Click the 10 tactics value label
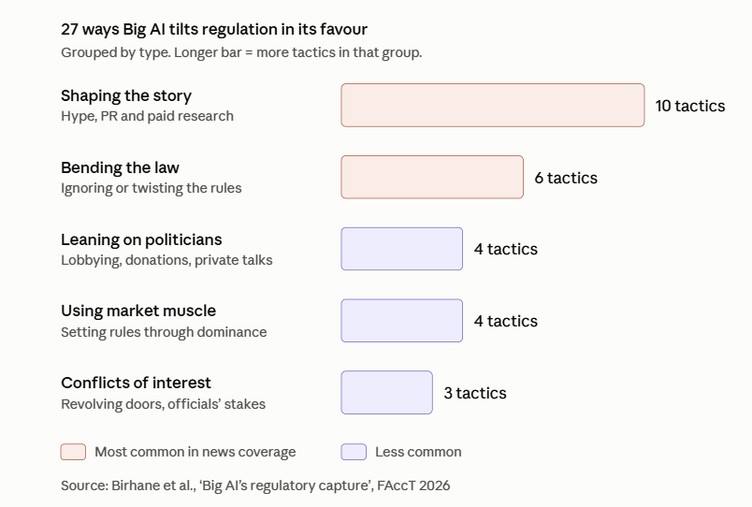 coord(690,106)
